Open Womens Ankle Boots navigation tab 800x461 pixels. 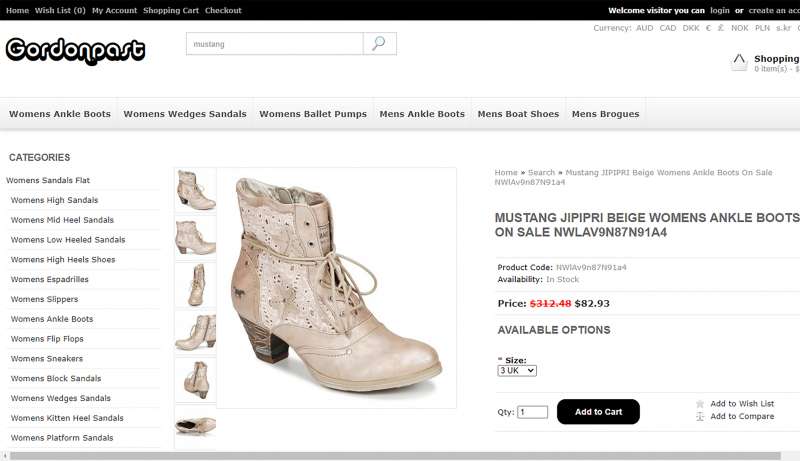[60, 114]
